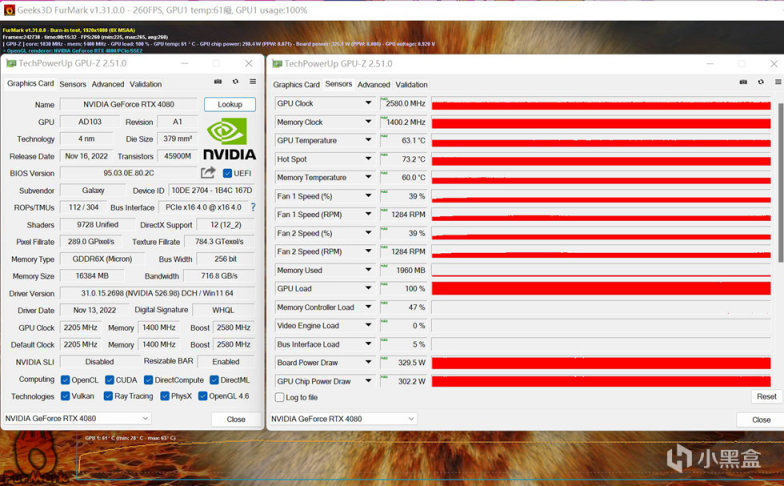Switch to Validation tab in Sensors GPU-Z window

(x=412, y=84)
